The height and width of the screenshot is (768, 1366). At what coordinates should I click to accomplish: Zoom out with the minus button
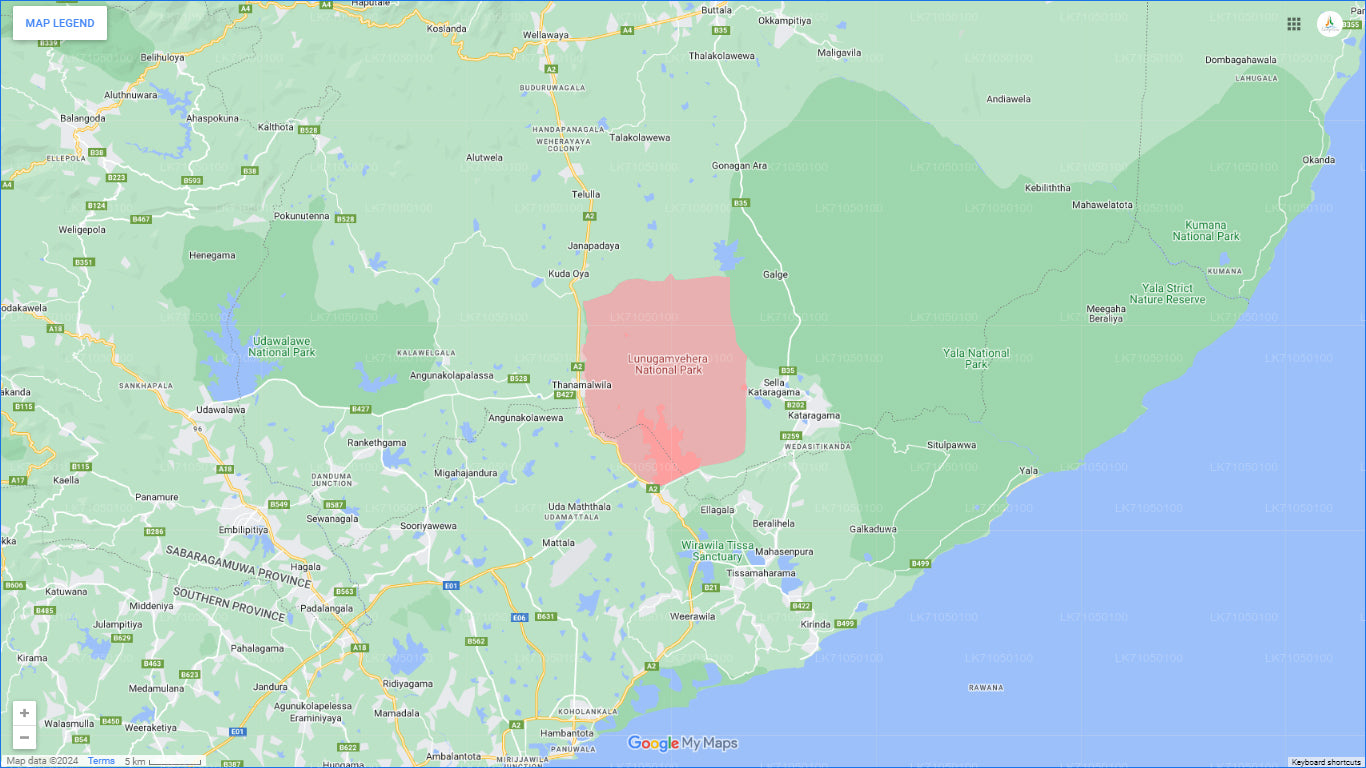point(24,738)
